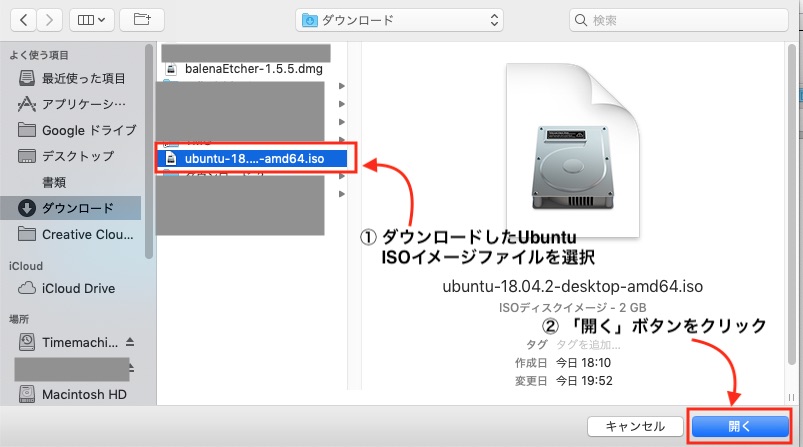The width and height of the screenshot is (803, 447).
Task: Select Macintosh HD in sidebar
Action: (x=83, y=394)
